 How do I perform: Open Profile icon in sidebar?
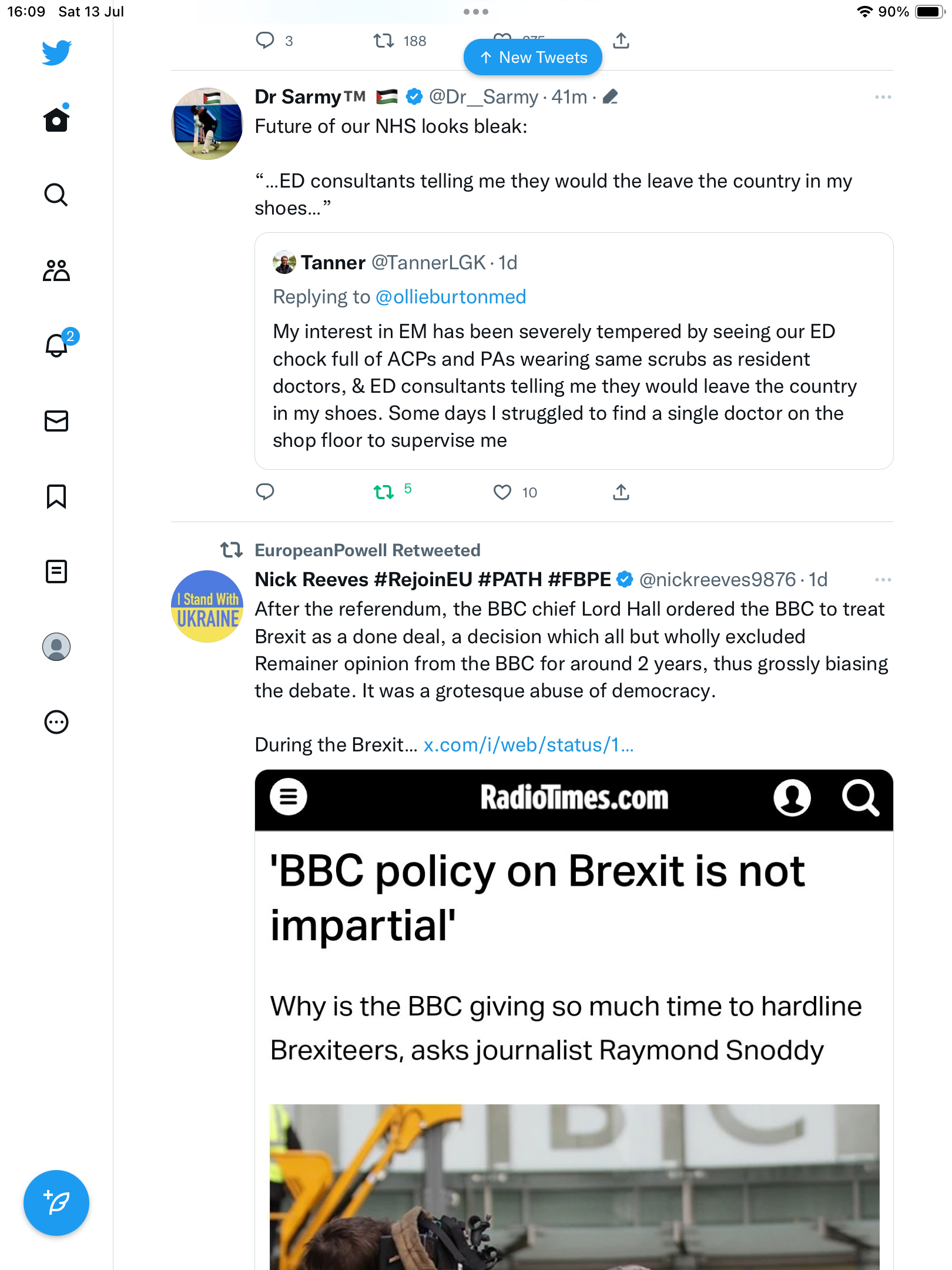click(56, 647)
